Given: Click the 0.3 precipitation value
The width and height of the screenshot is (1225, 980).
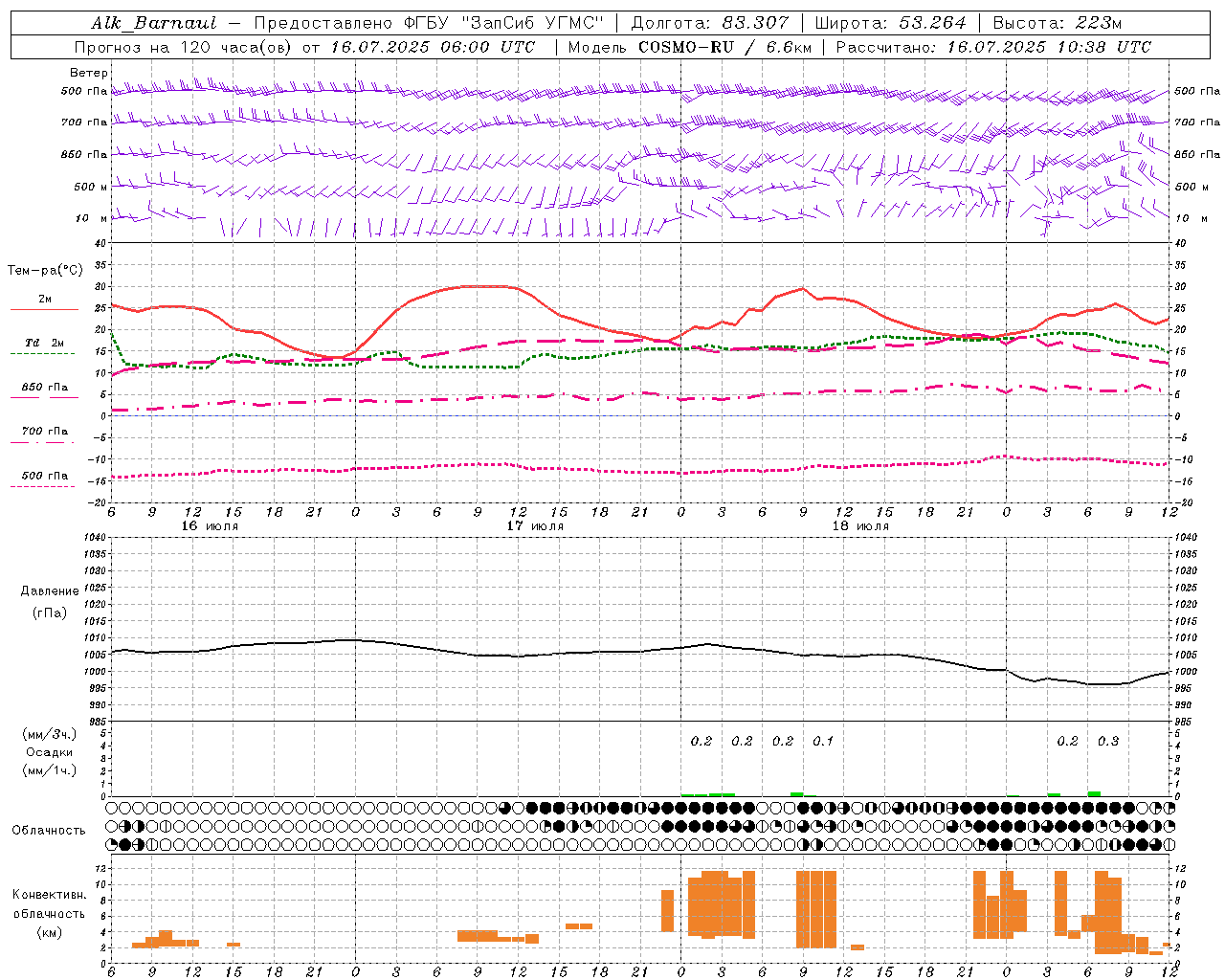Looking at the screenshot, I should (x=1108, y=741).
